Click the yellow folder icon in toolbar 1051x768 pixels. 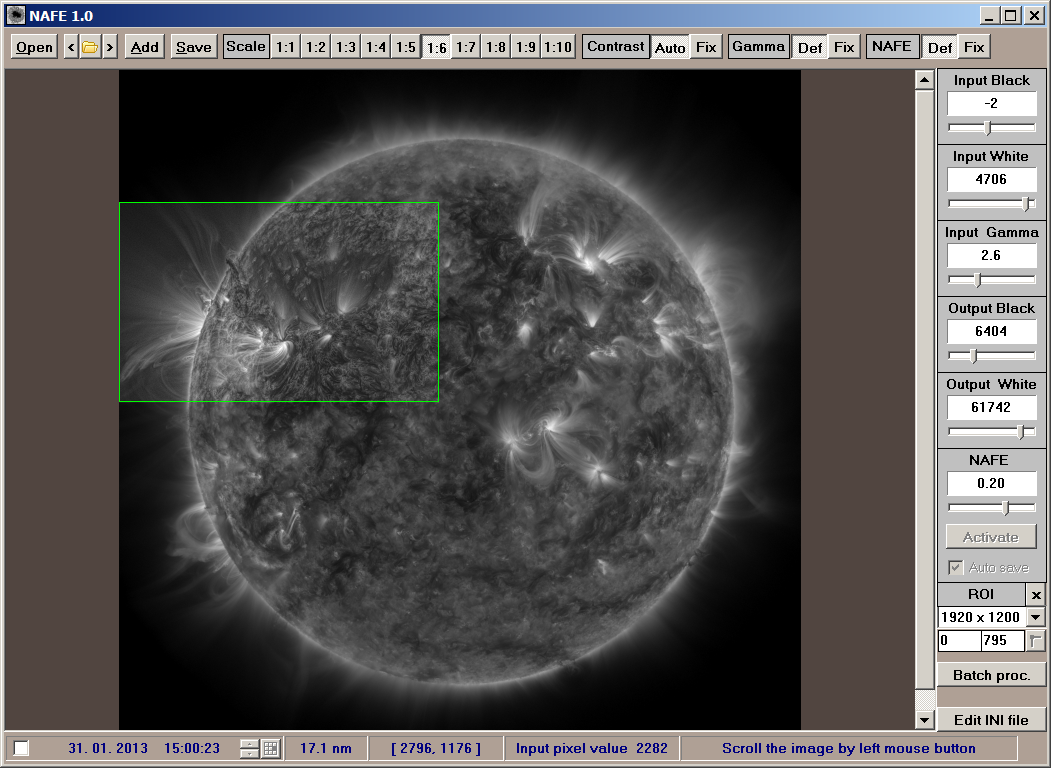point(90,47)
